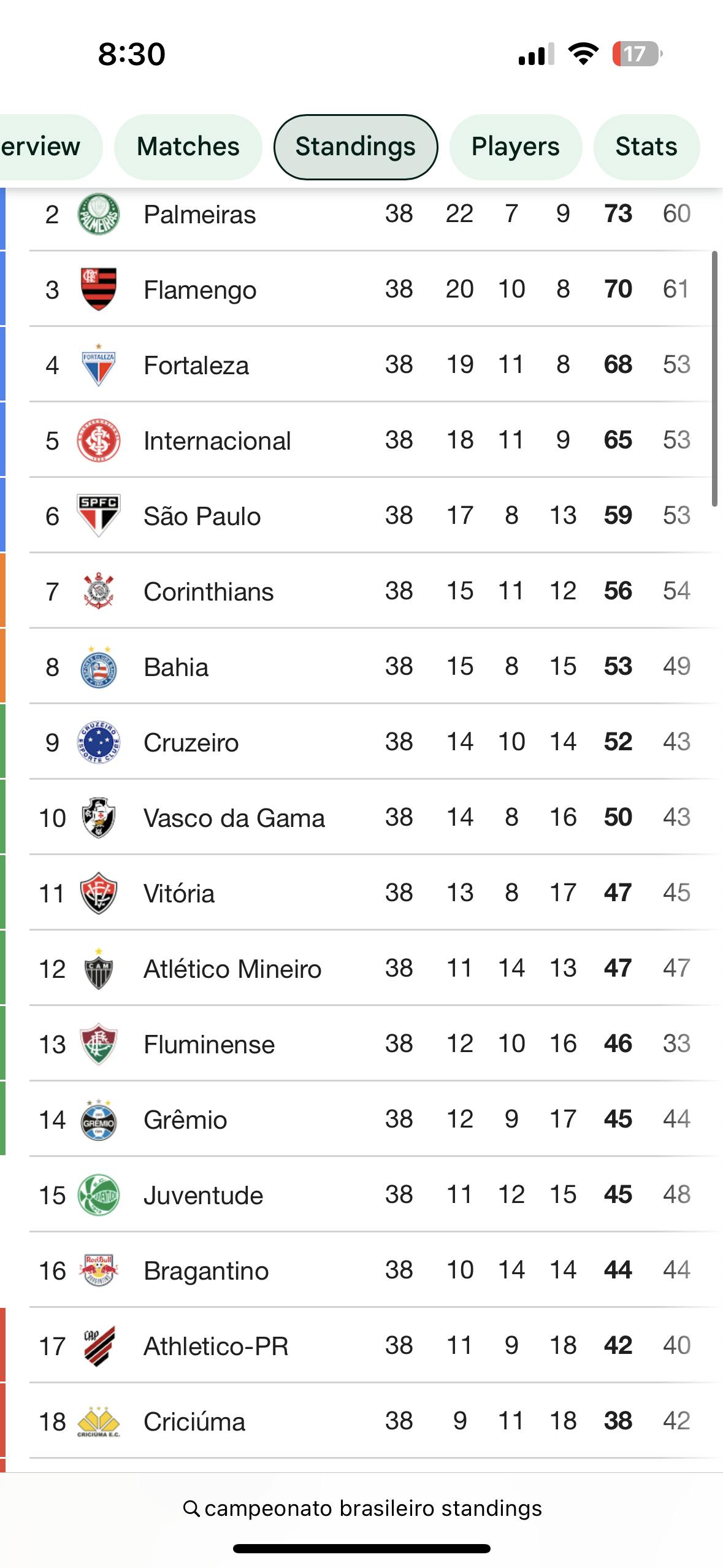Tap the Fluminense team name
This screenshot has height=1568, width=723.
click(209, 1045)
